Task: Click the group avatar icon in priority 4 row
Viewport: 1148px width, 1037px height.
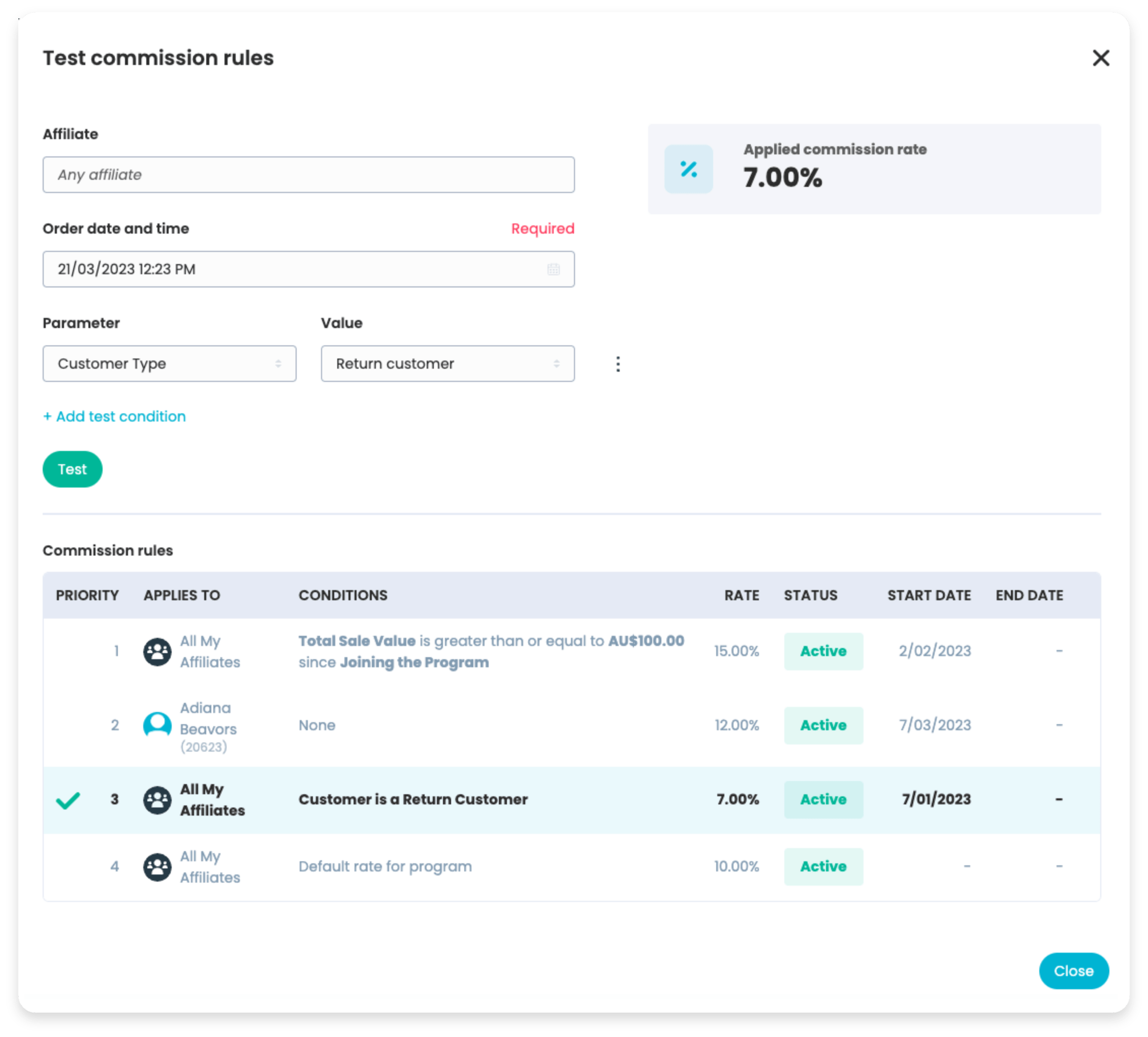Action: [157, 867]
